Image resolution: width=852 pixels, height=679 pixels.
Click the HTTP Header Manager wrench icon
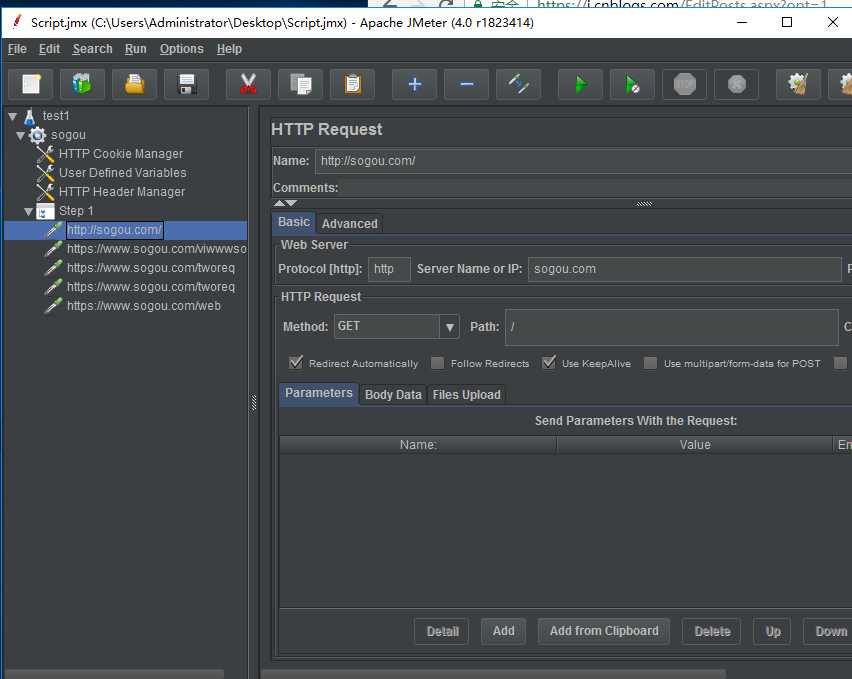(46, 192)
